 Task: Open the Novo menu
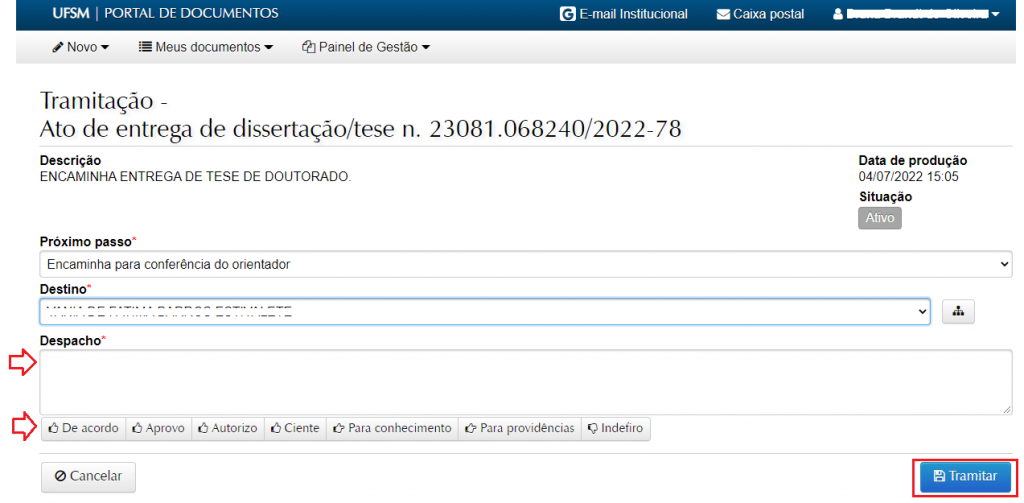pos(80,47)
